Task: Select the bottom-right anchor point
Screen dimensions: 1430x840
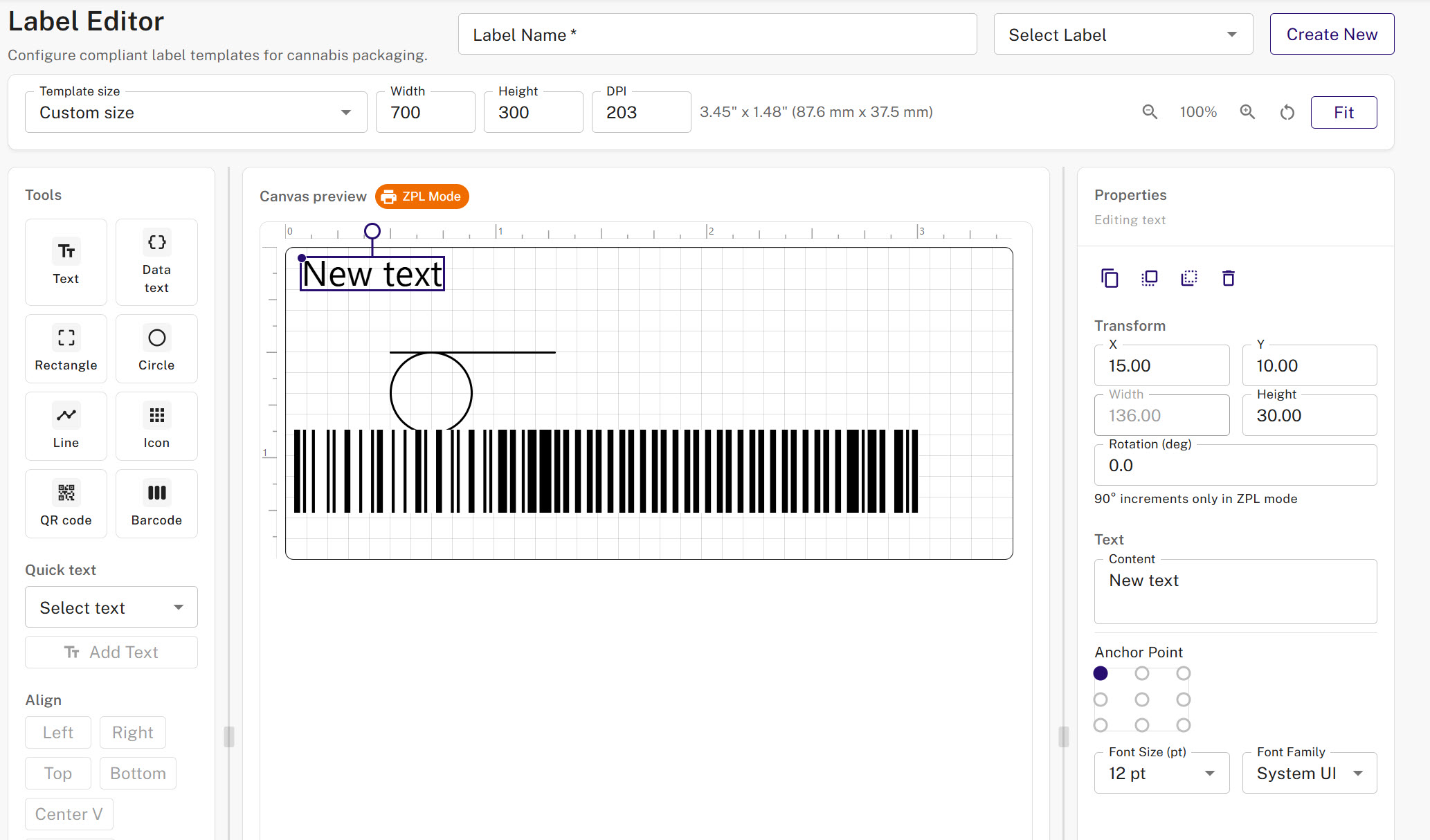Action: [1184, 725]
